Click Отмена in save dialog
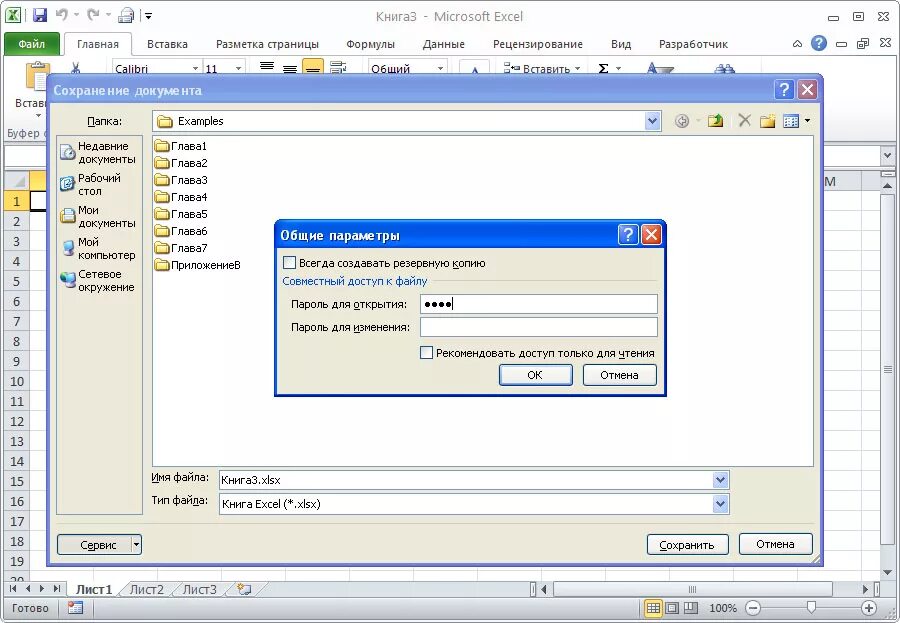The width and height of the screenshot is (900, 623). pyautogui.click(x=775, y=544)
